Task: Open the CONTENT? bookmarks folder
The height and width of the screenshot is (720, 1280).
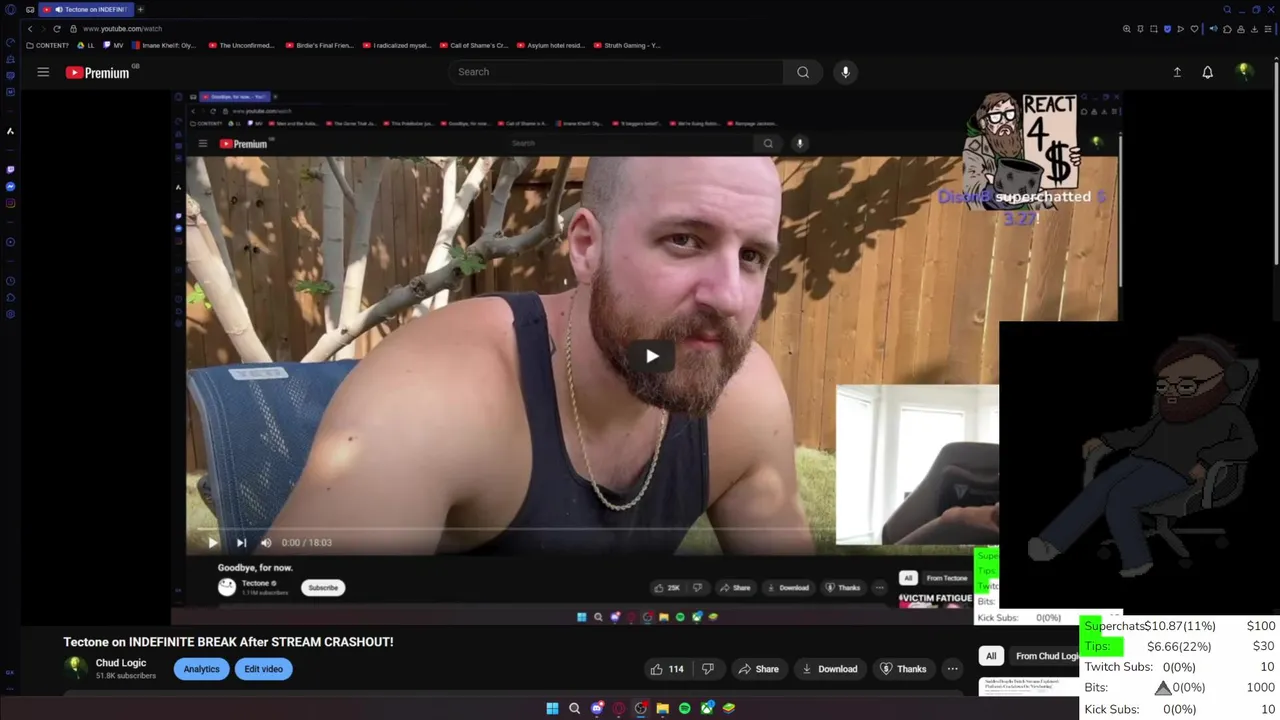Action: pos(48,45)
